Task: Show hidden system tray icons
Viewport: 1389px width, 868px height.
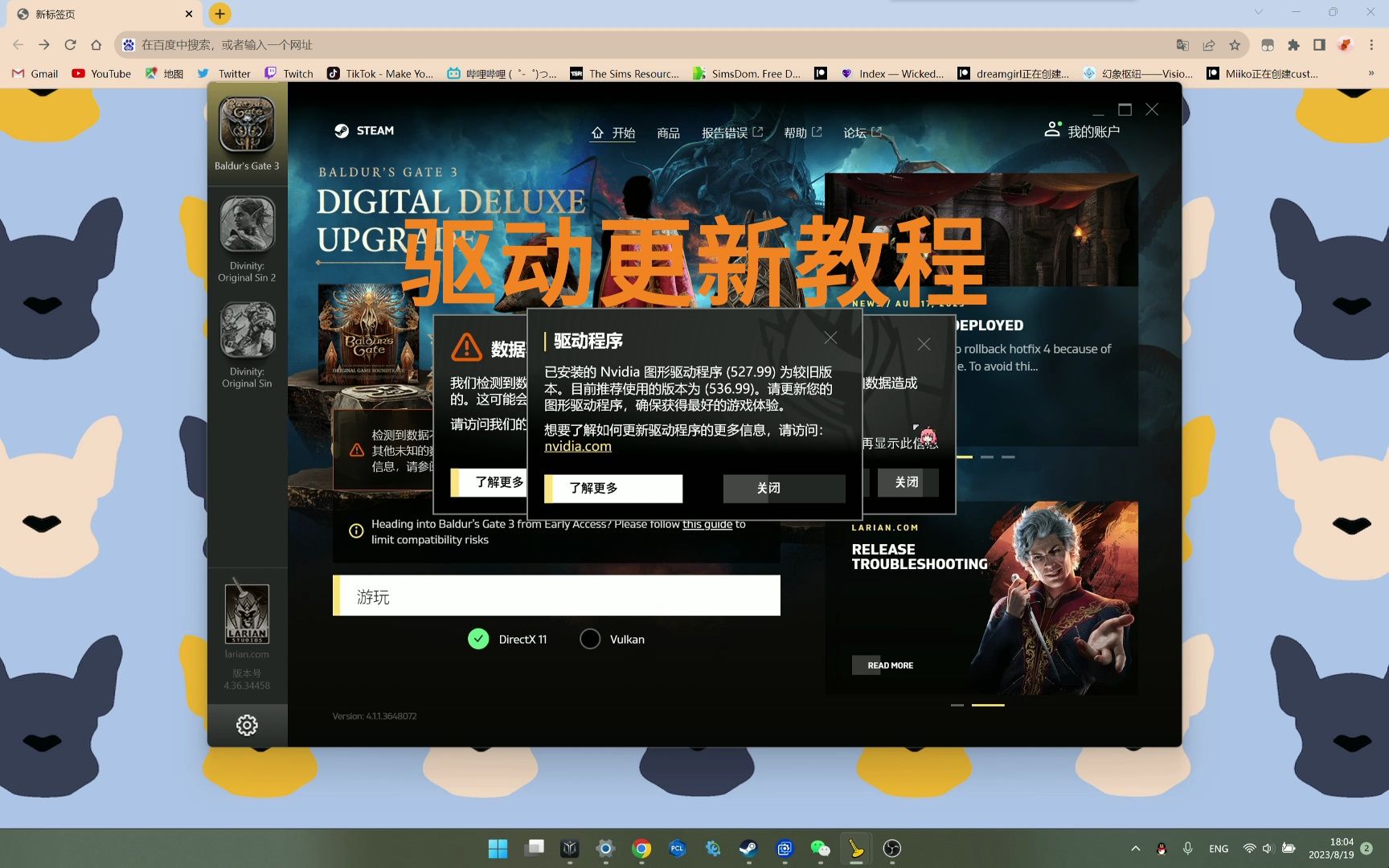Action: tap(1136, 849)
